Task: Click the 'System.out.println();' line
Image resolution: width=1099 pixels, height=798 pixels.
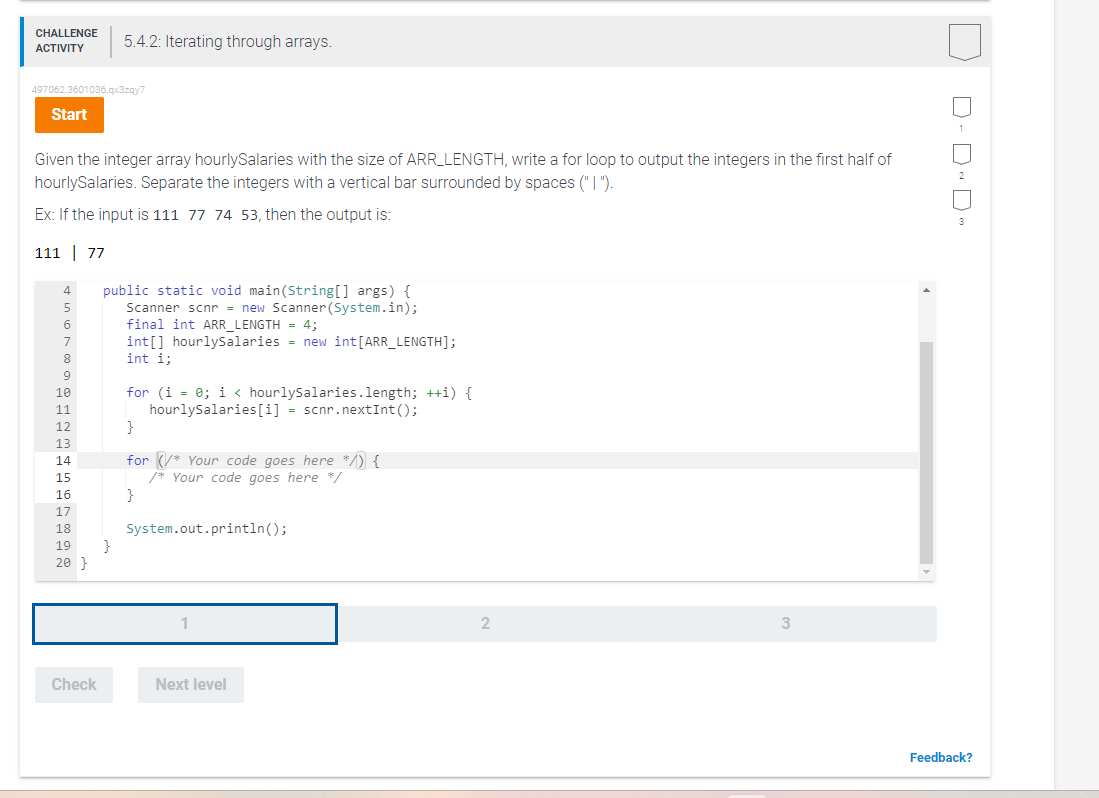Action: point(207,529)
